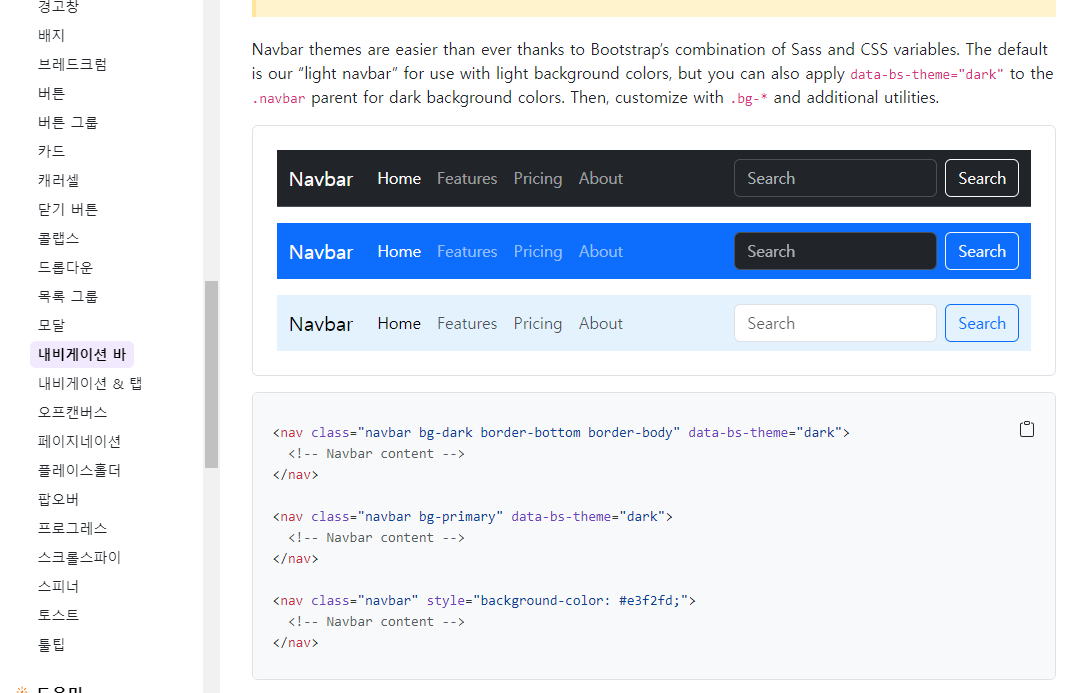This screenshot has height=693, width=1072.
Task: Select 드롭다운 sidebar link
Action: (x=66, y=267)
